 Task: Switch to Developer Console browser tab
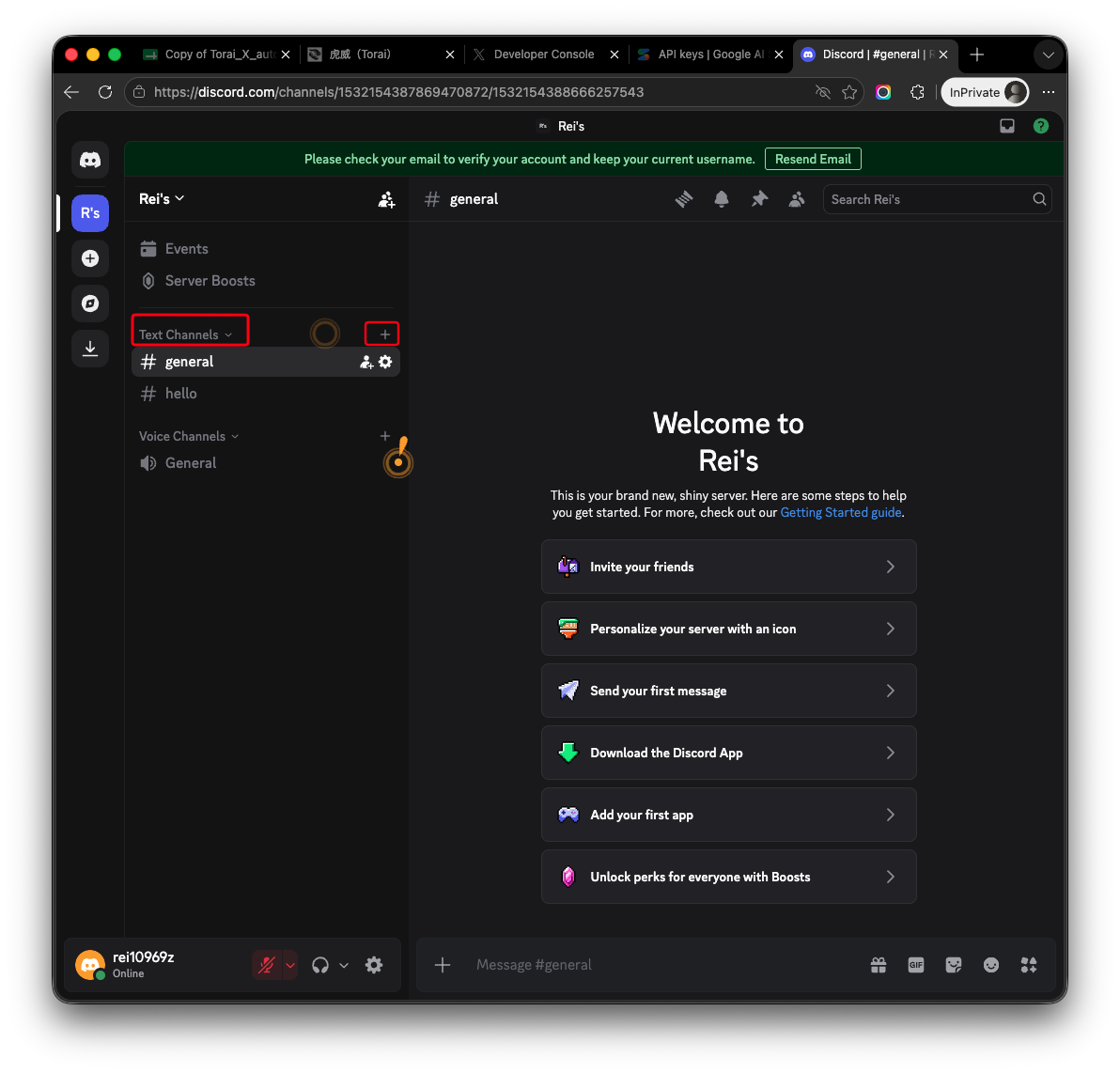(x=546, y=54)
